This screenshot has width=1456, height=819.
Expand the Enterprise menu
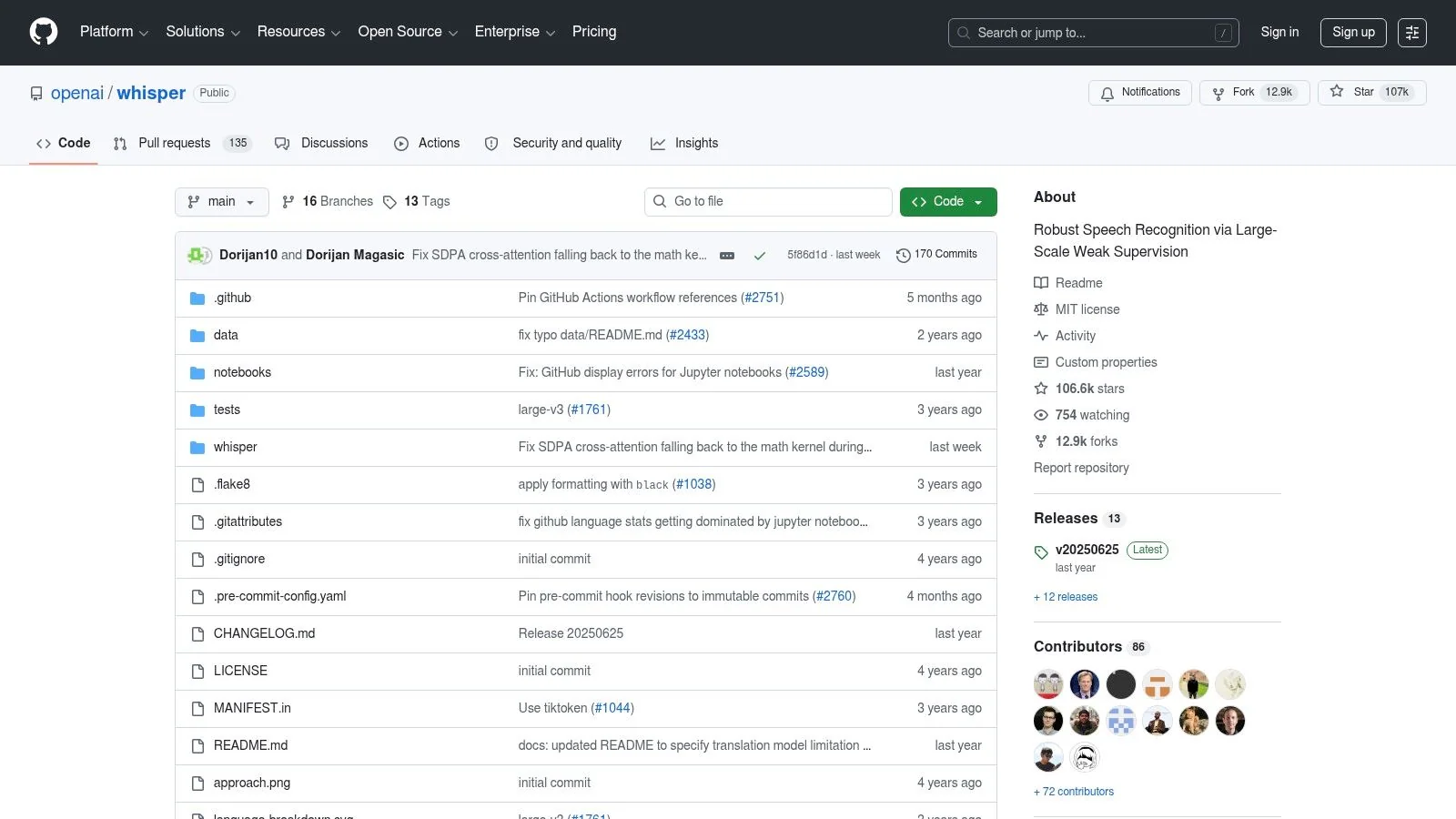(x=515, y=32)
